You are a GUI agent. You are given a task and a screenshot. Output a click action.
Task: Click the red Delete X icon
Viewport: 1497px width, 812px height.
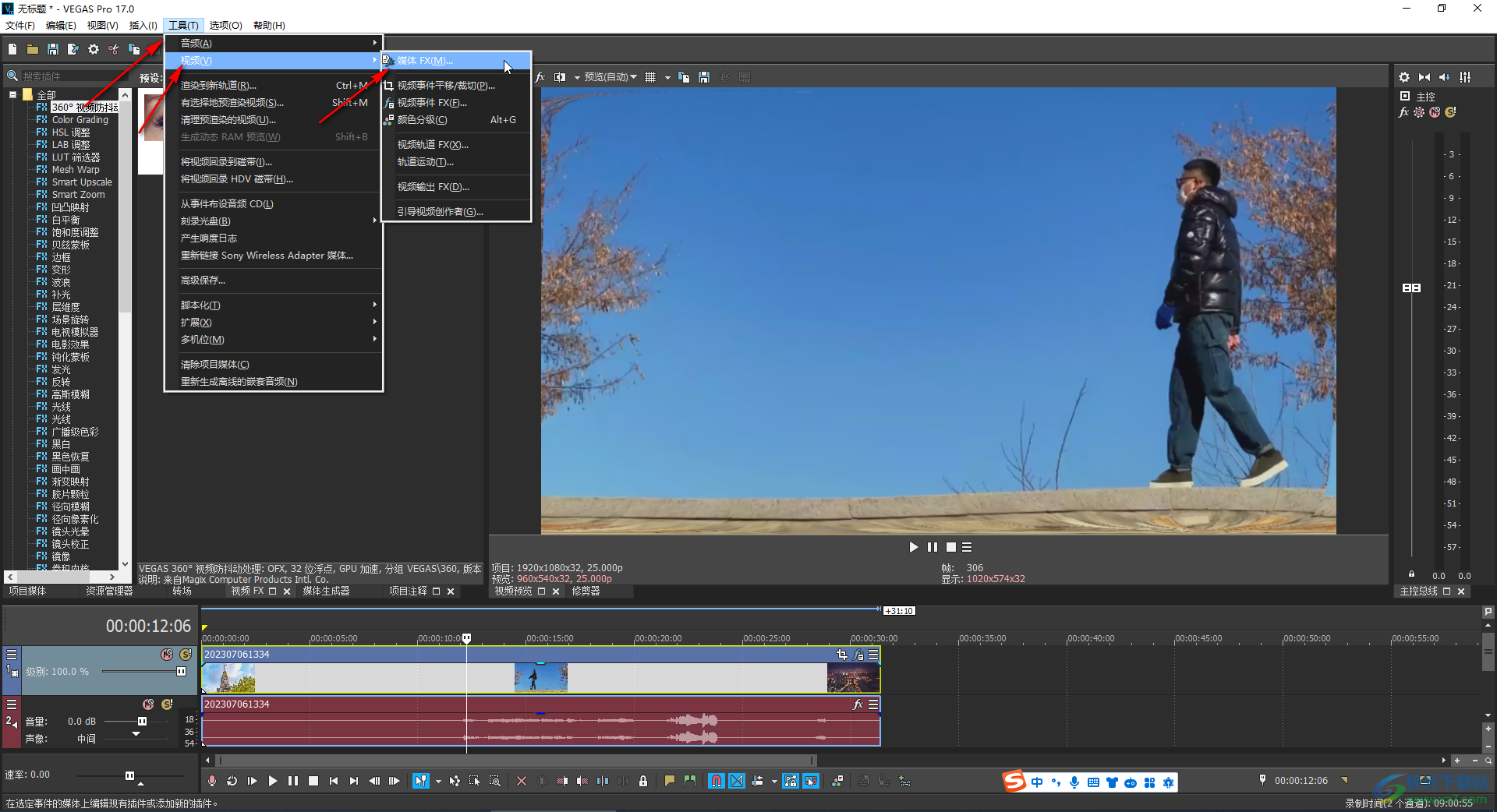tap(522, 781)
